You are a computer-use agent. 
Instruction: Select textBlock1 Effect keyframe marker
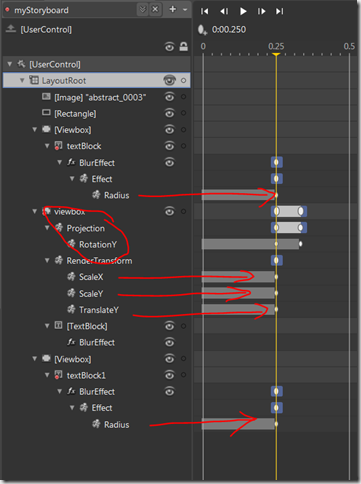coord(277,407)
